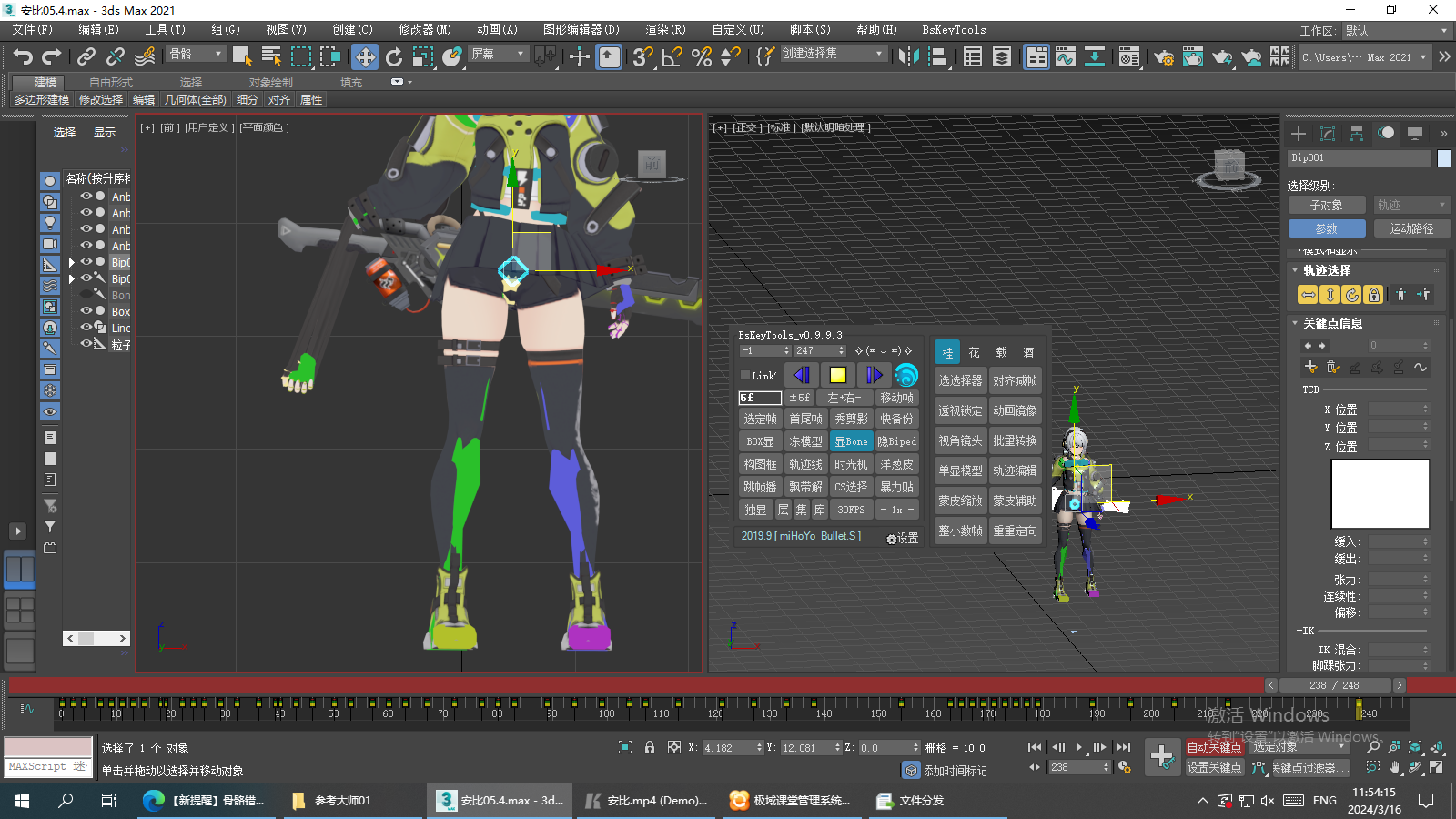Screen dimensions: 1456x819
Task: Click the yellow stop square in BsKeyTools
Action: [x=838, y=375]
